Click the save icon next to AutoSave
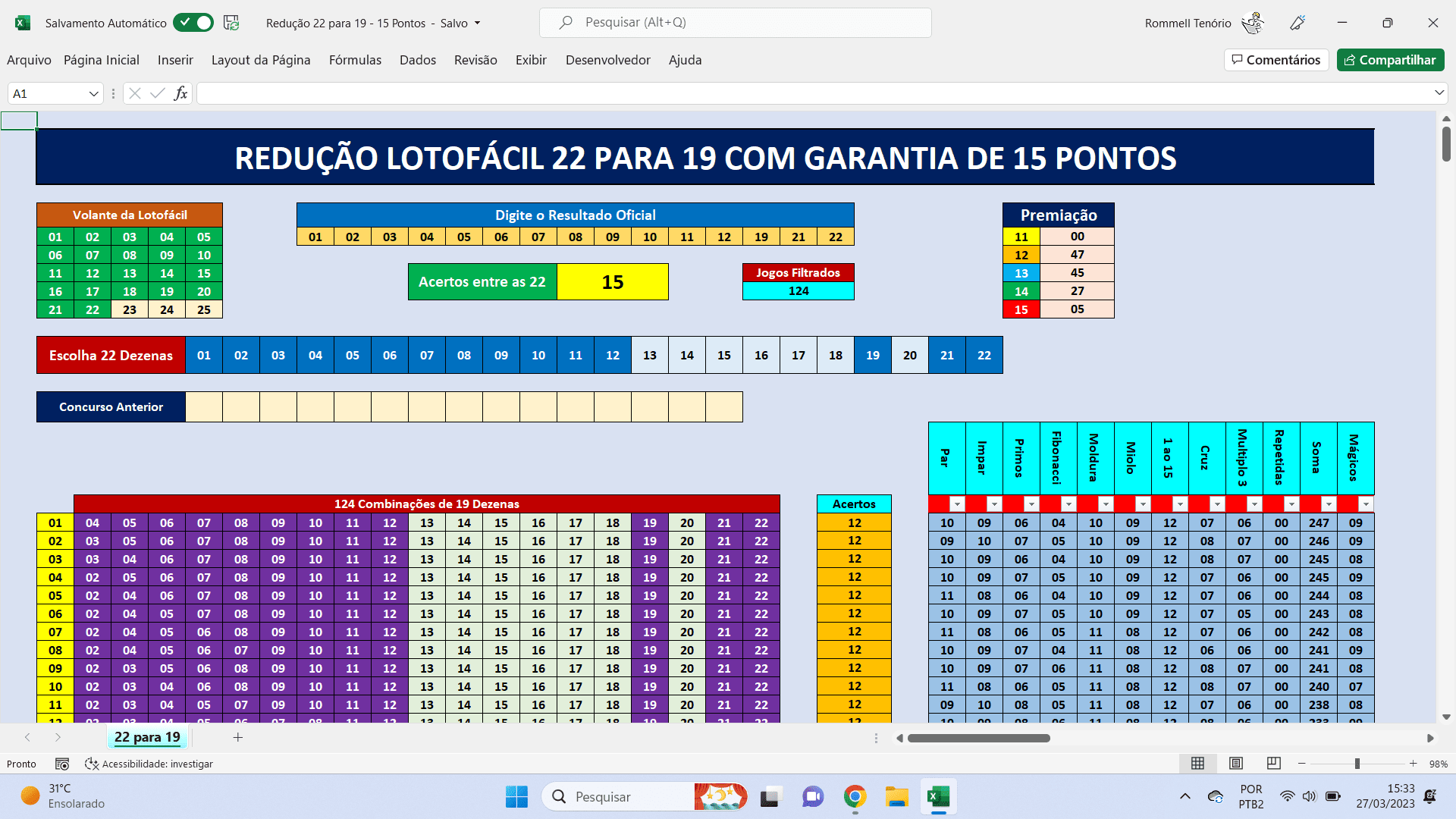The image size is (1456, 819). (231, 23)
